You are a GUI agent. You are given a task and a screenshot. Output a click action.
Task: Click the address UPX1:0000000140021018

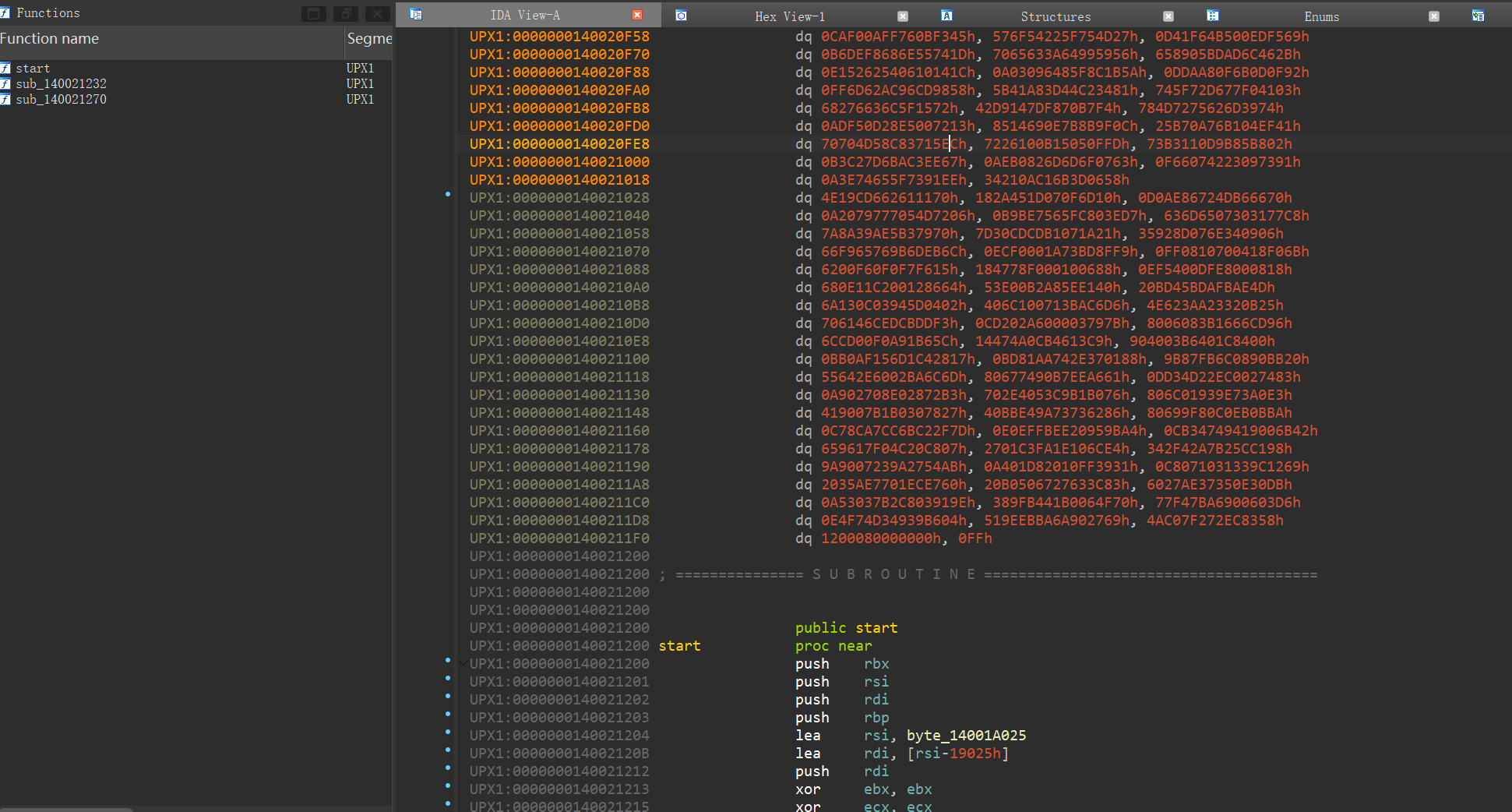(559, 180)
